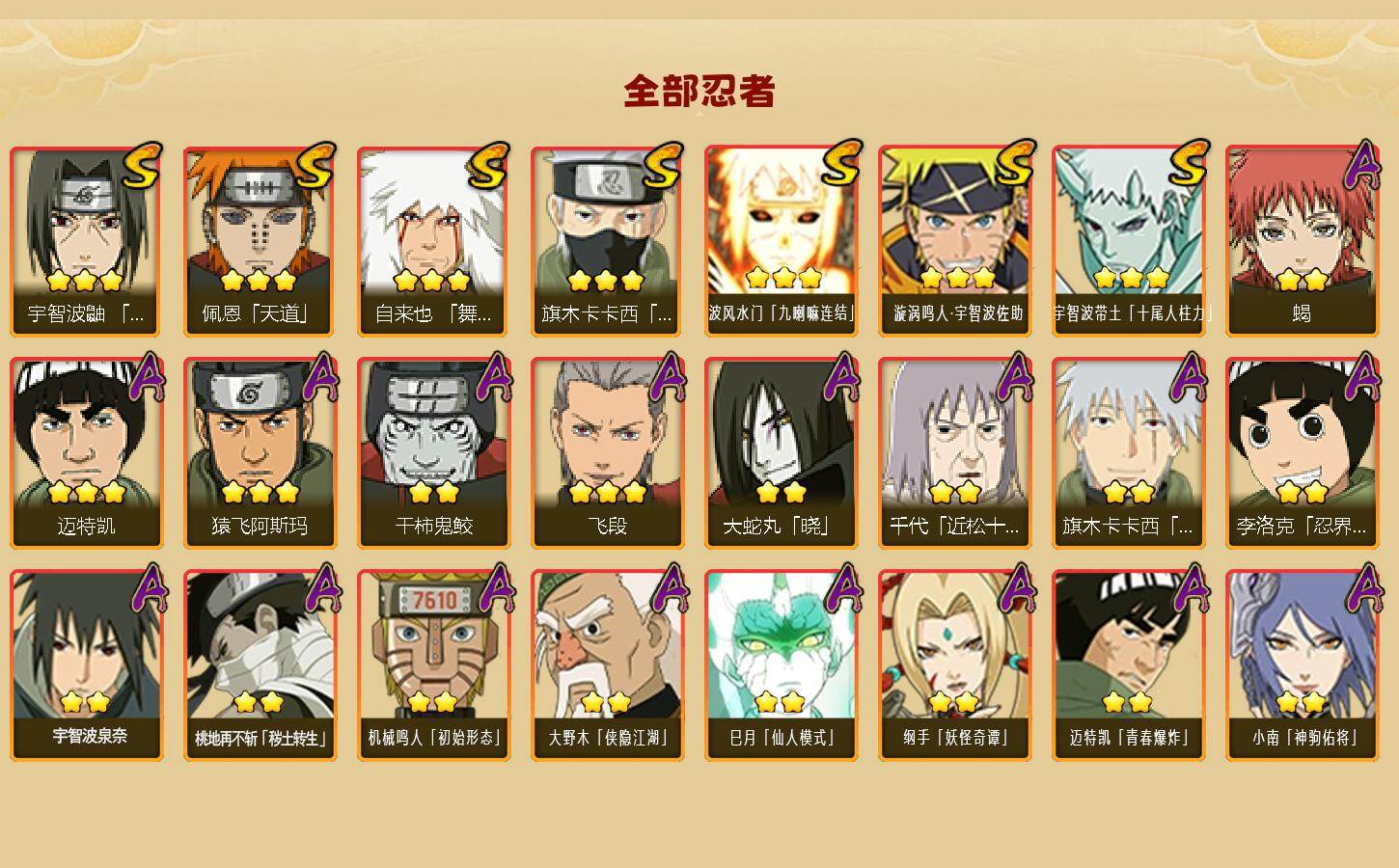The image size is (1399, 868).
Task: Select the 佩恩「天道」 ninja card
Action: pos(261,241)
